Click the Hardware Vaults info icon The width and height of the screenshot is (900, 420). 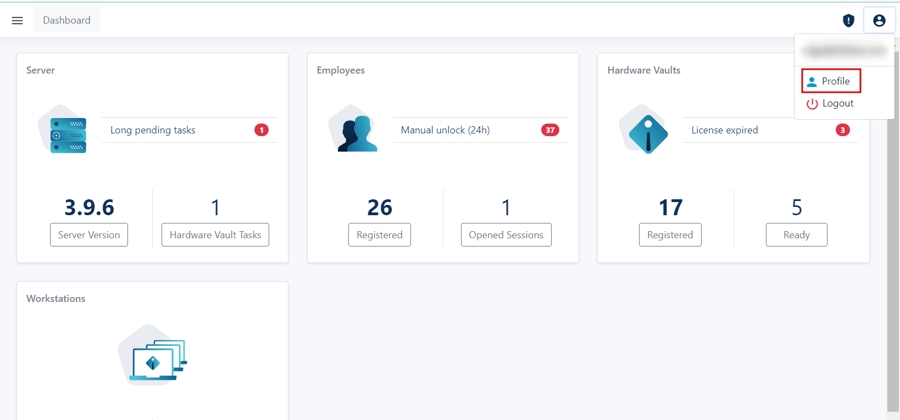(647, 132)
